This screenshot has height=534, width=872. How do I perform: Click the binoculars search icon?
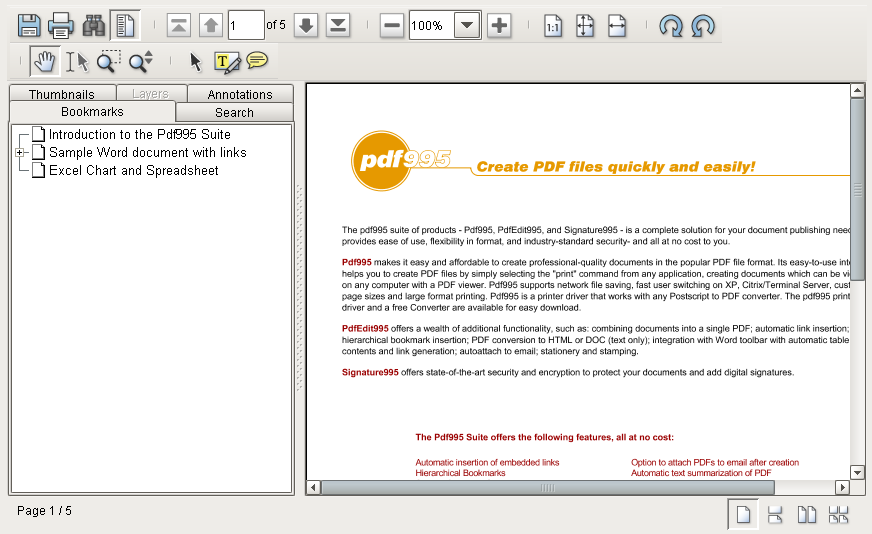(x=93, y=26)
